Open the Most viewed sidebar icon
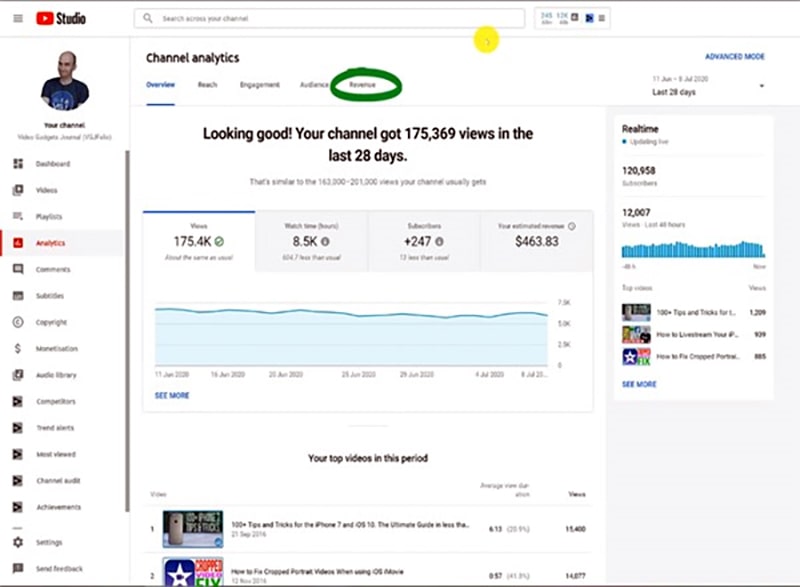Screen dimensions: 800x587 [x=18, y=454]
